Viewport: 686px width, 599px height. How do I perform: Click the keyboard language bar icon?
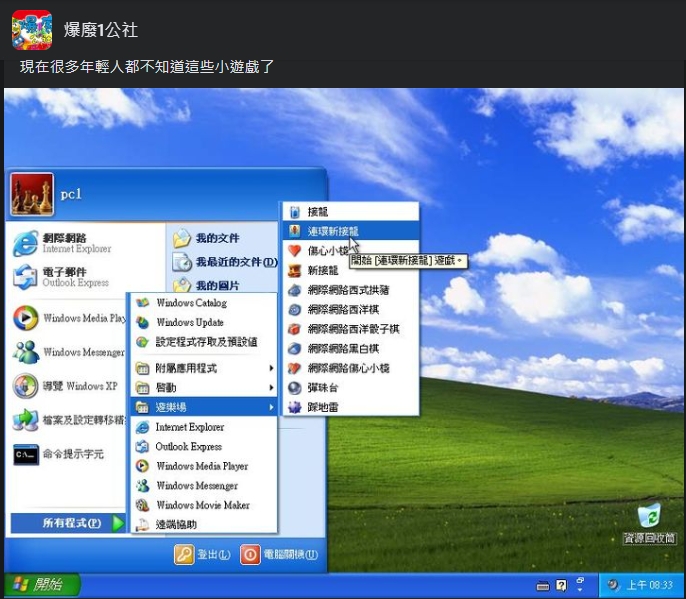[x=543, y=585]
